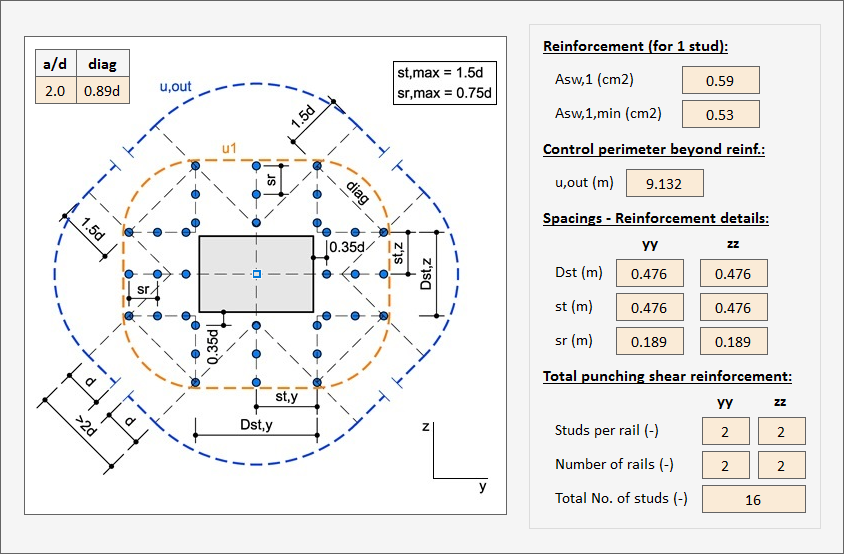Click the 'diag' label on diagram
This screenshot has height=554, width=844.
(357, 193)
